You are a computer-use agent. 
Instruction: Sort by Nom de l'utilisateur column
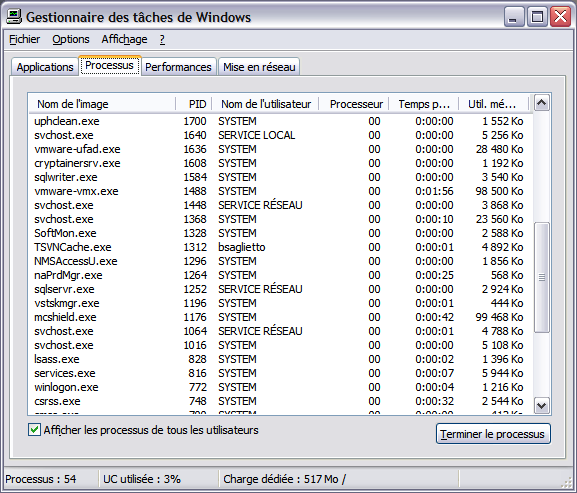click(265, 104)
